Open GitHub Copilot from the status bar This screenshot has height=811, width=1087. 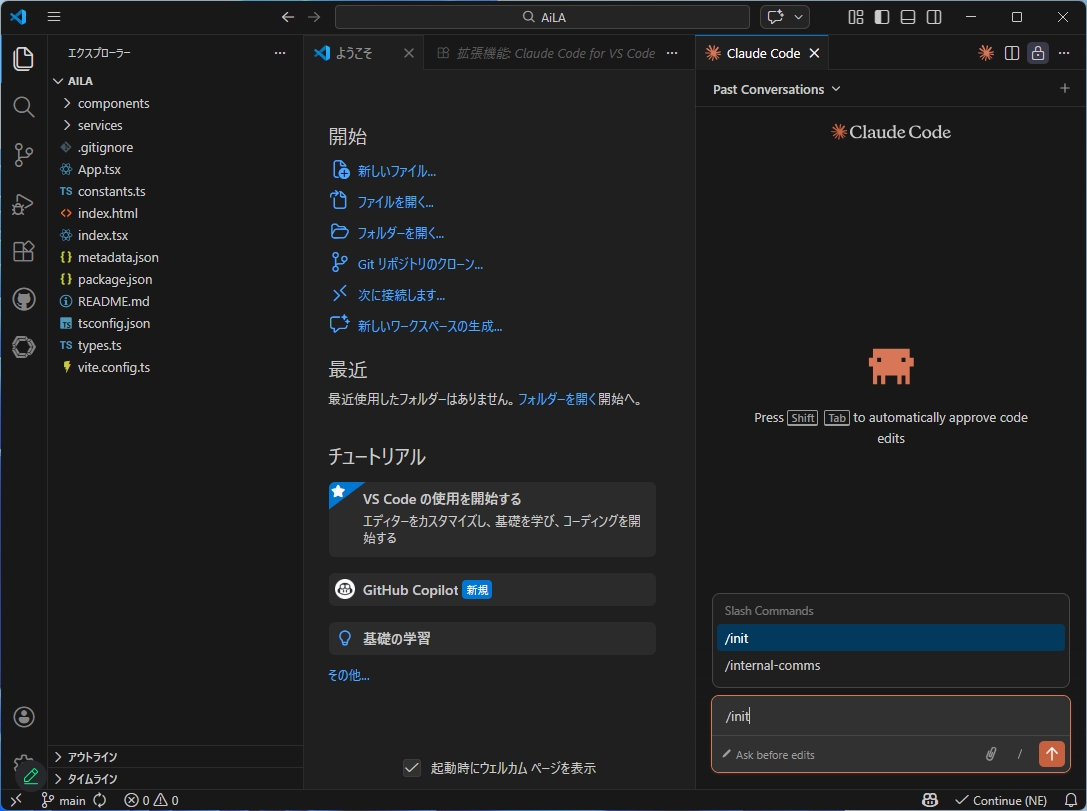tap(929, 800)
